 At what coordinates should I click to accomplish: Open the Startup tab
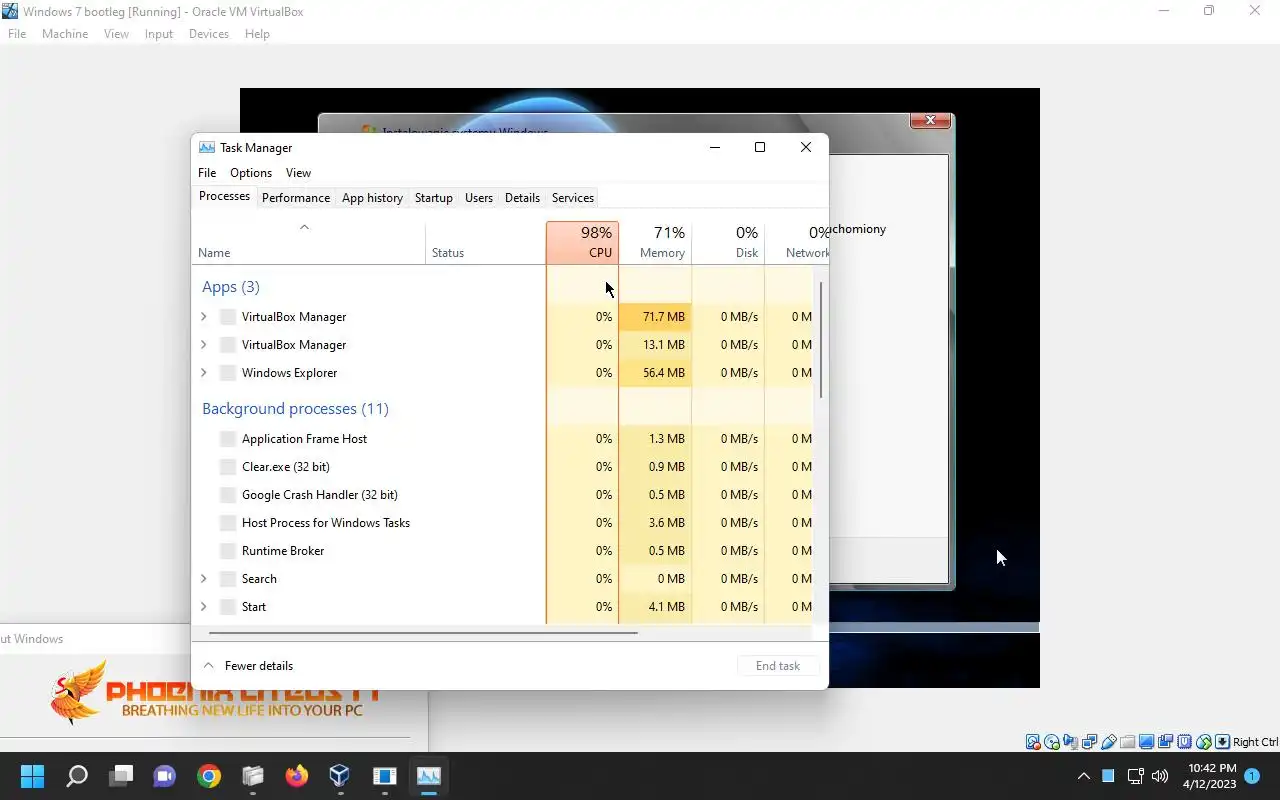point(433,198)
